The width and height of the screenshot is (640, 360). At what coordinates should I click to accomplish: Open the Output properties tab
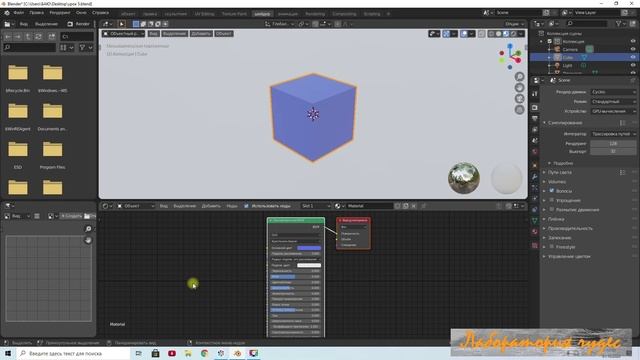[x=535, y=118]
